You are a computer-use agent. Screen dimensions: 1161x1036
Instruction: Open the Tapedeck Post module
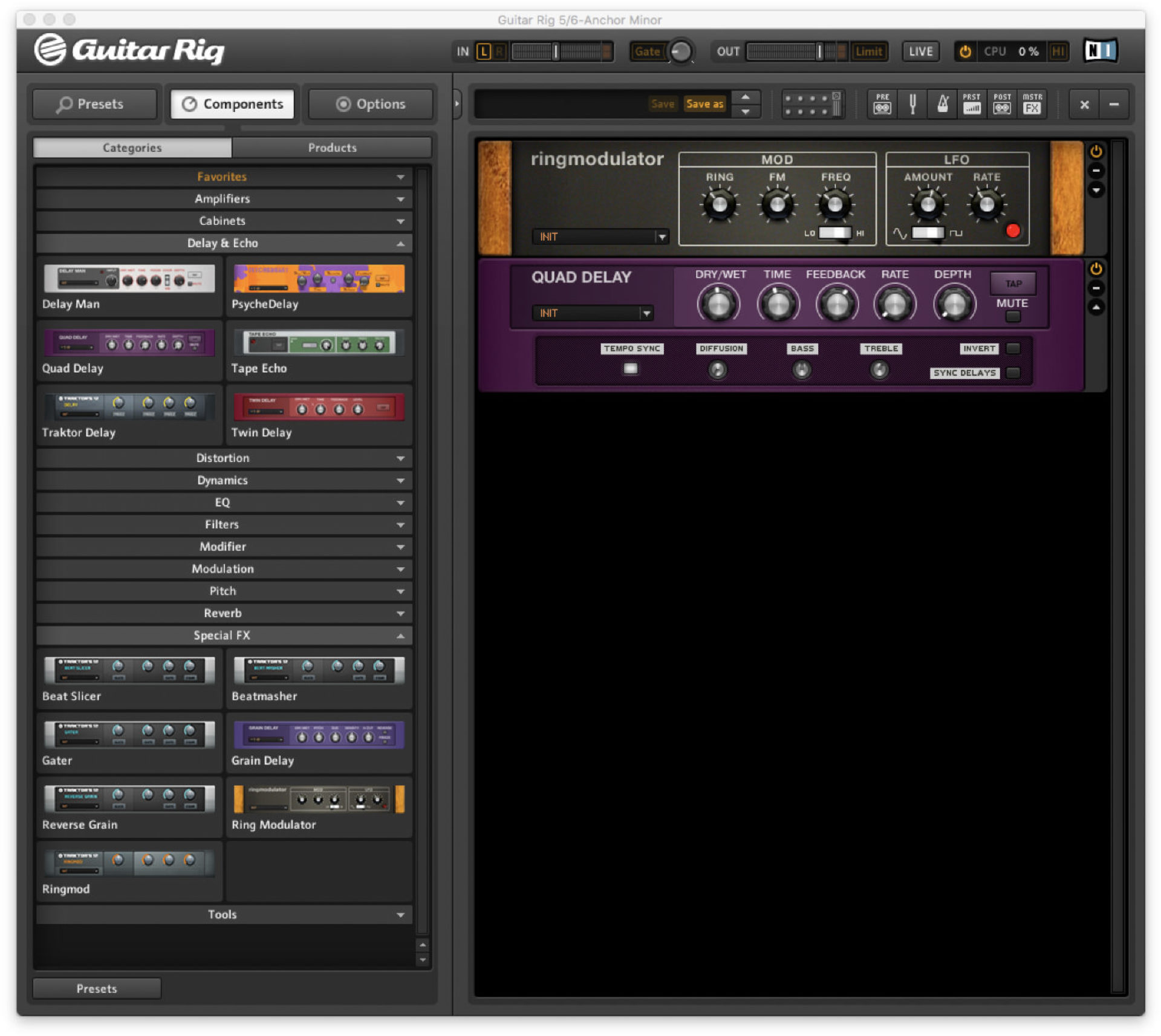[x=1002, y=104]
